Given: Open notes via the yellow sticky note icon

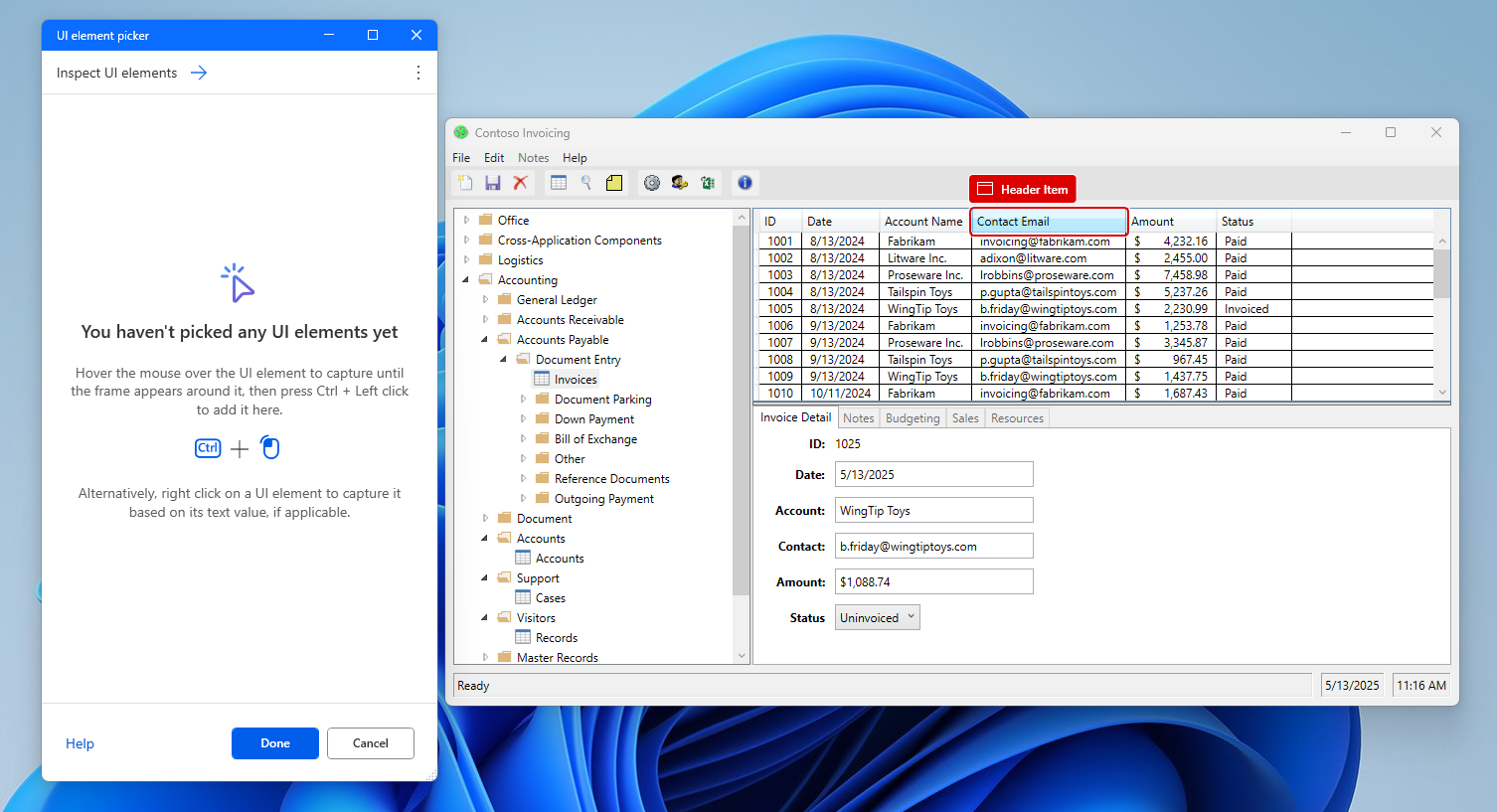Looking at the screenshot, I should coord(613,183).
